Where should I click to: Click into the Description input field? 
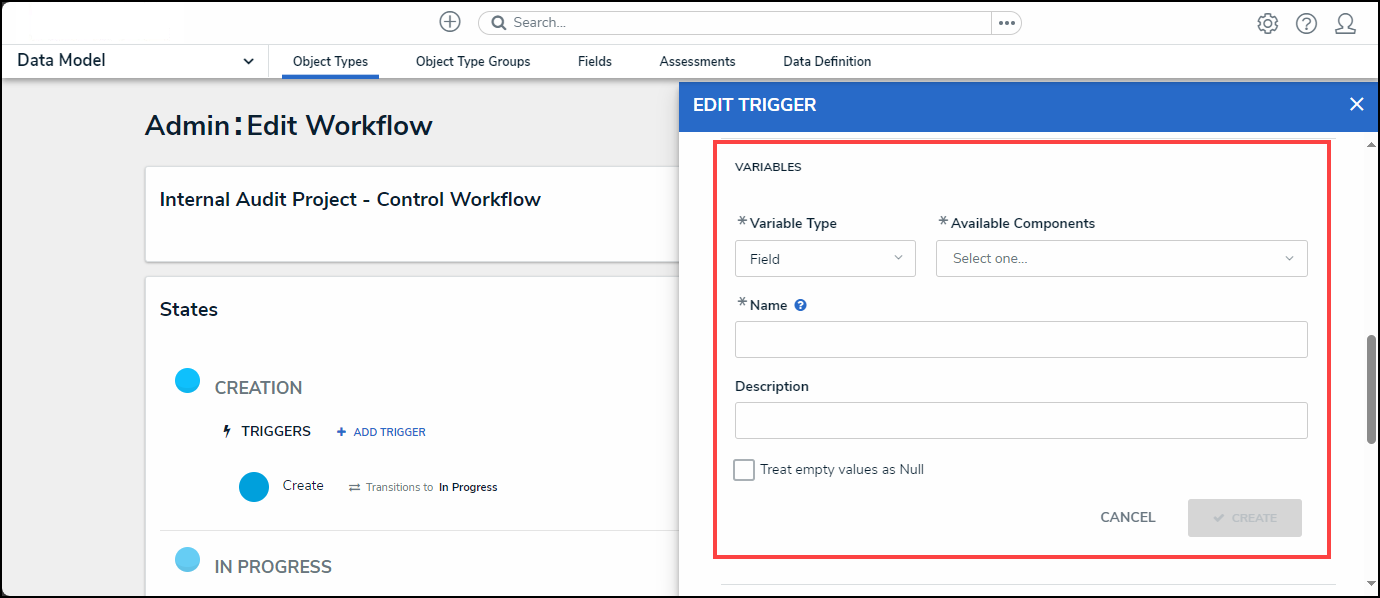(1021, 421)
